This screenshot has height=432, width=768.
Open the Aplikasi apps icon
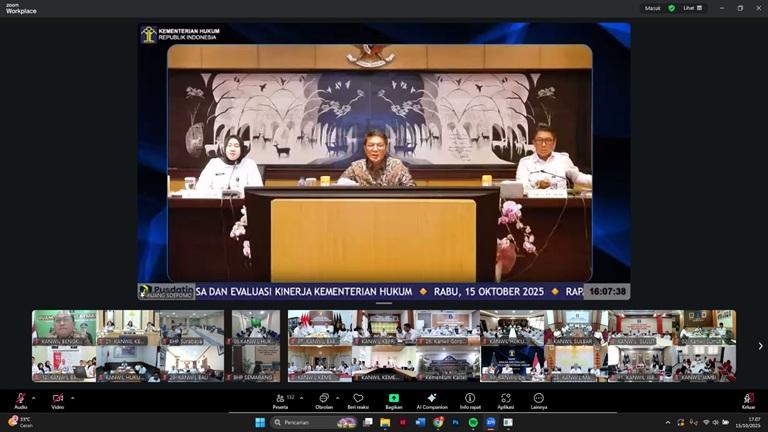[x=505, y=401]
